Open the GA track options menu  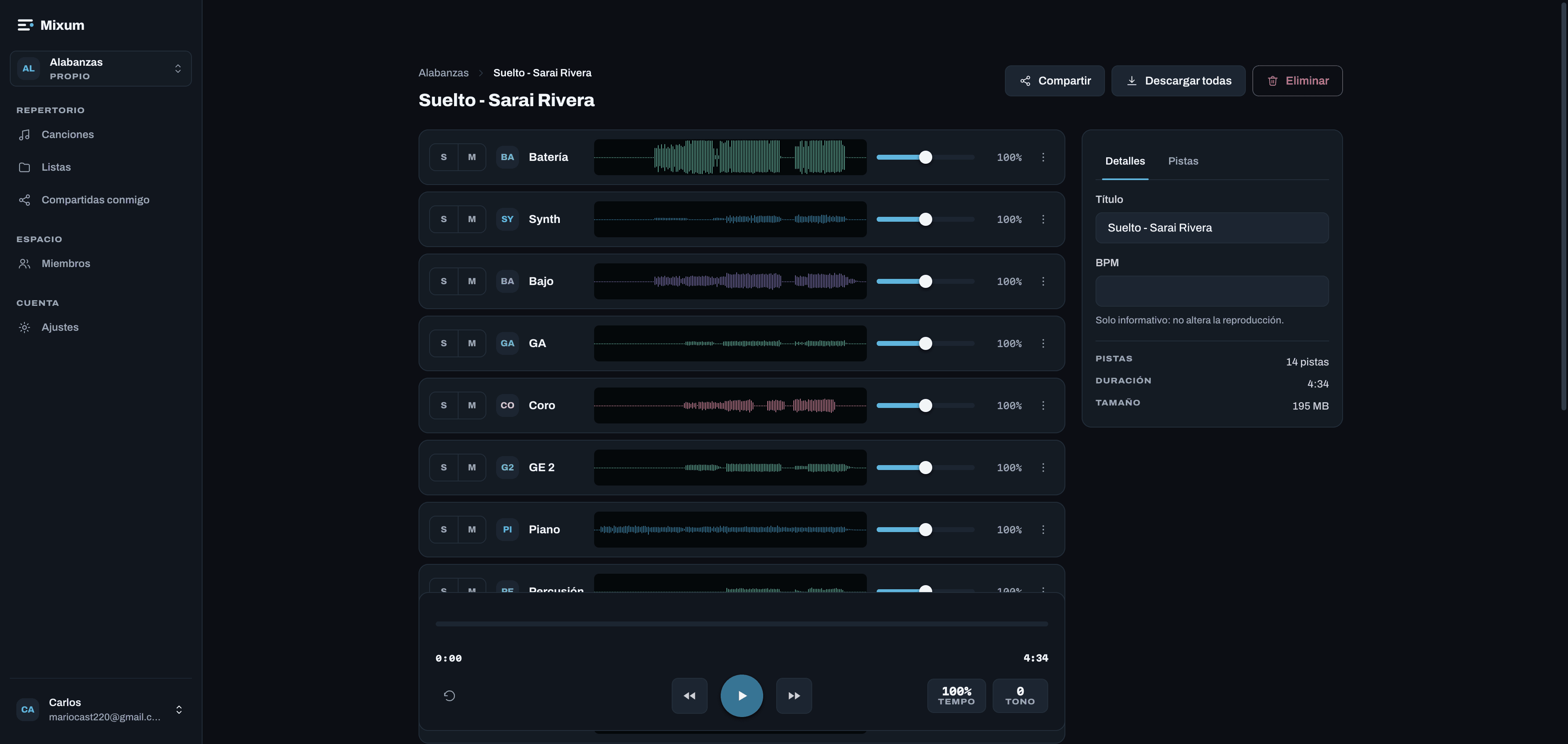(x=1043, y=343)
